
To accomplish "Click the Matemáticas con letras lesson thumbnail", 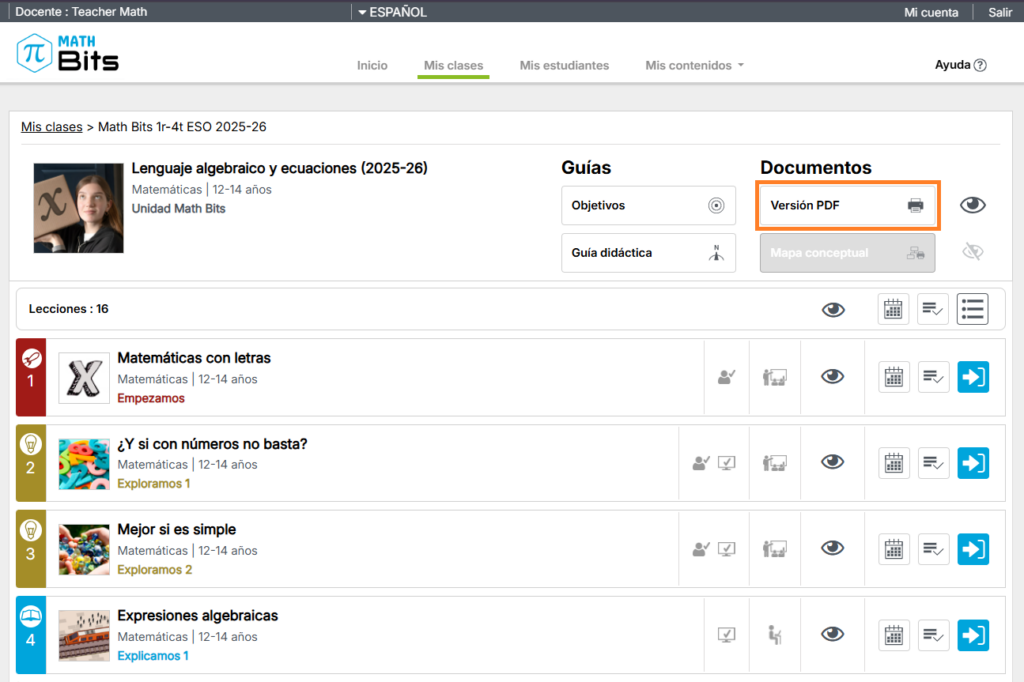I will [x=83, y=377].
